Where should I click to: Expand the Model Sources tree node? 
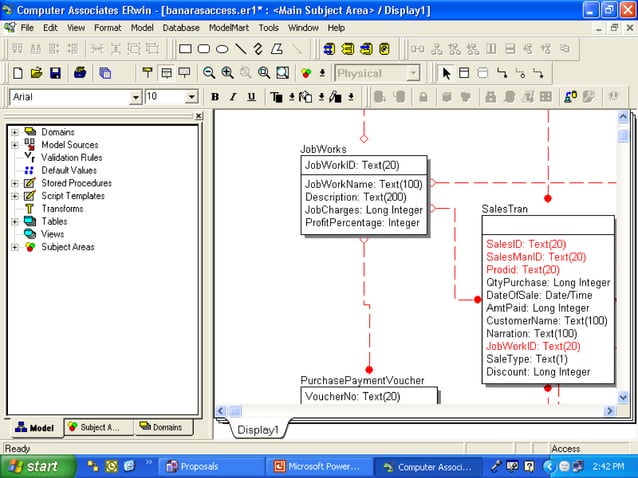click(x=15, y=145)
